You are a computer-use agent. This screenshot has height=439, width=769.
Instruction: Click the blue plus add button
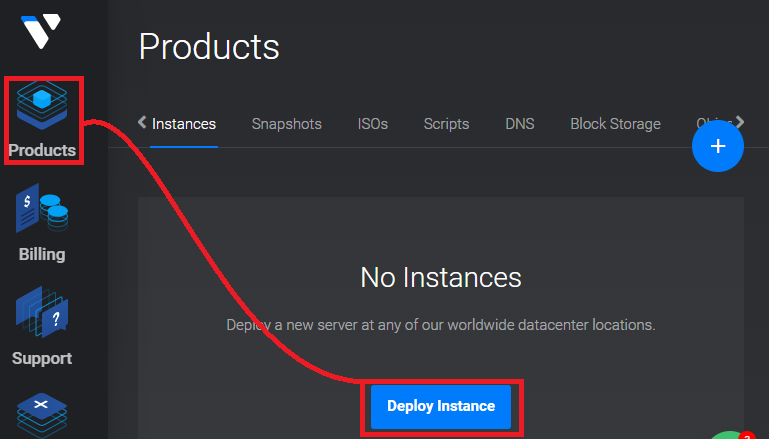click(718, 146)
